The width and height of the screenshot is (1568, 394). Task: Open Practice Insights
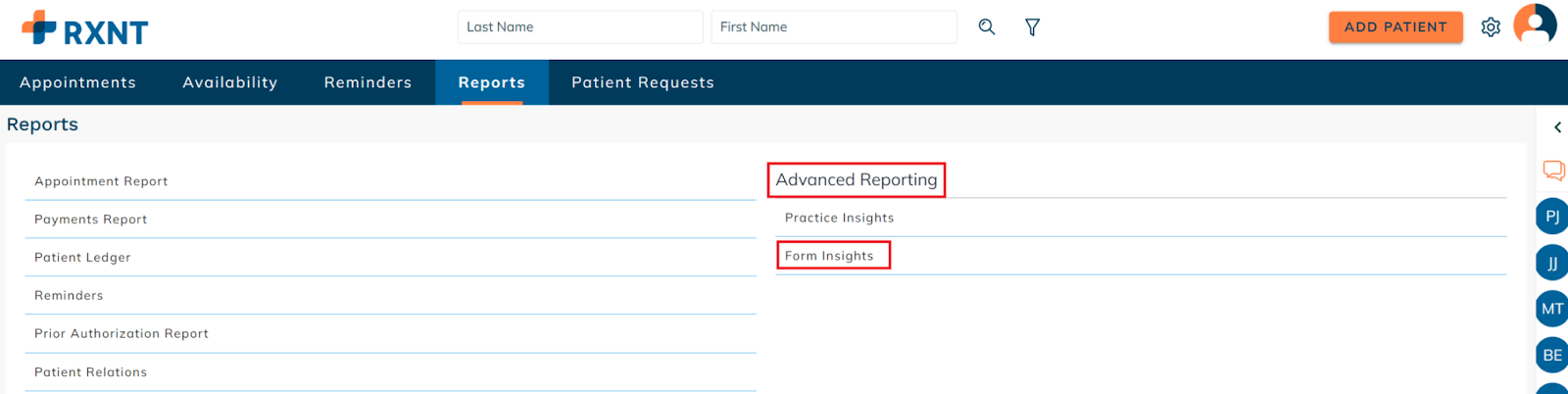point(1141,218)
